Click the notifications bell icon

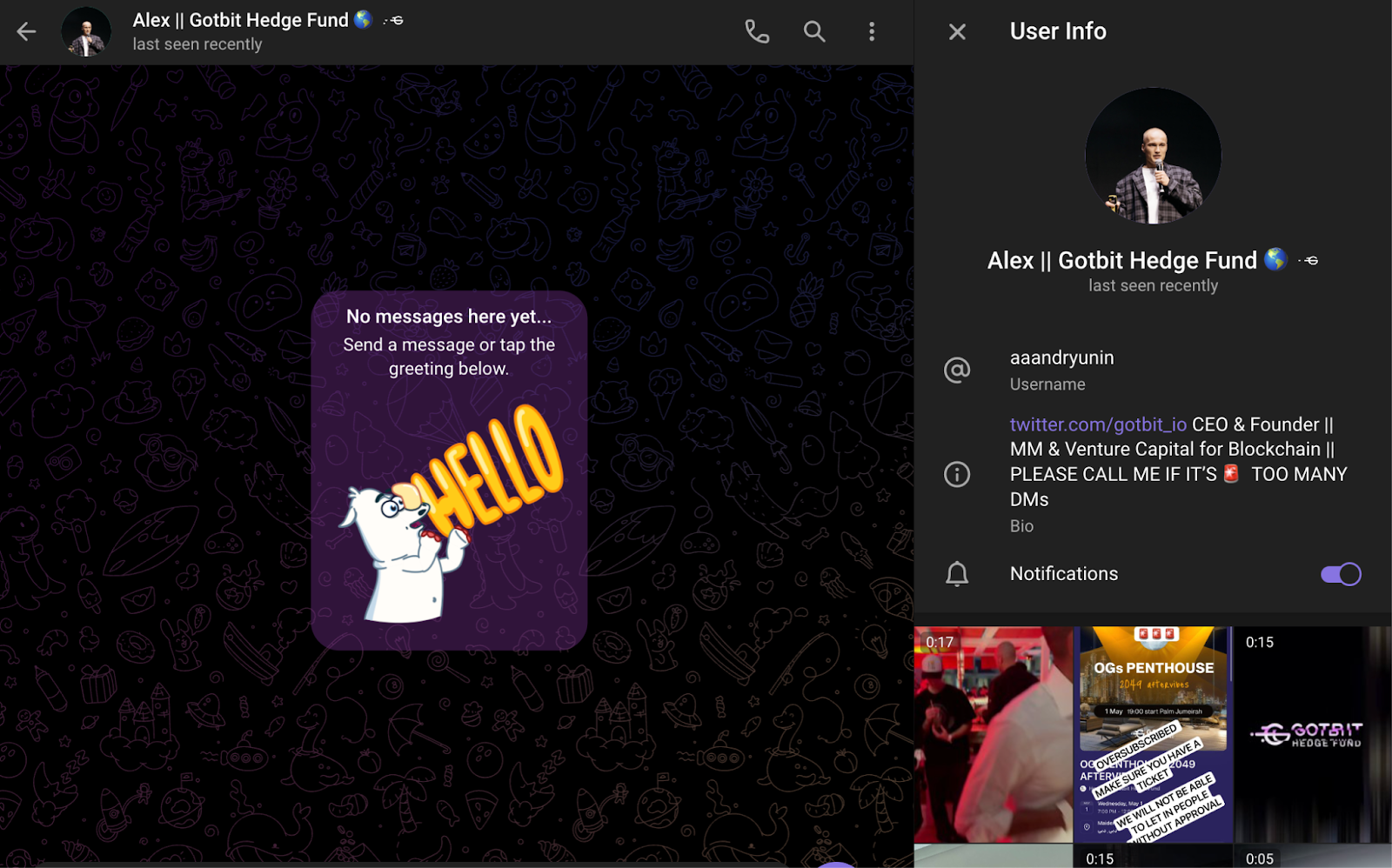pos(957,574)
